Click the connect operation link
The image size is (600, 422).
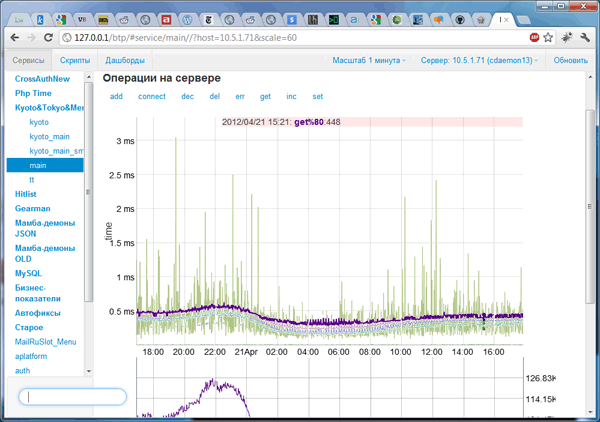click(152, 96)
